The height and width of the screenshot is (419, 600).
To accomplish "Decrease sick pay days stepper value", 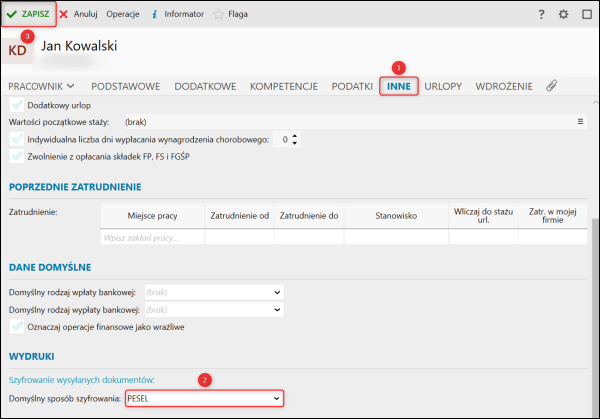I will [294, 143].
